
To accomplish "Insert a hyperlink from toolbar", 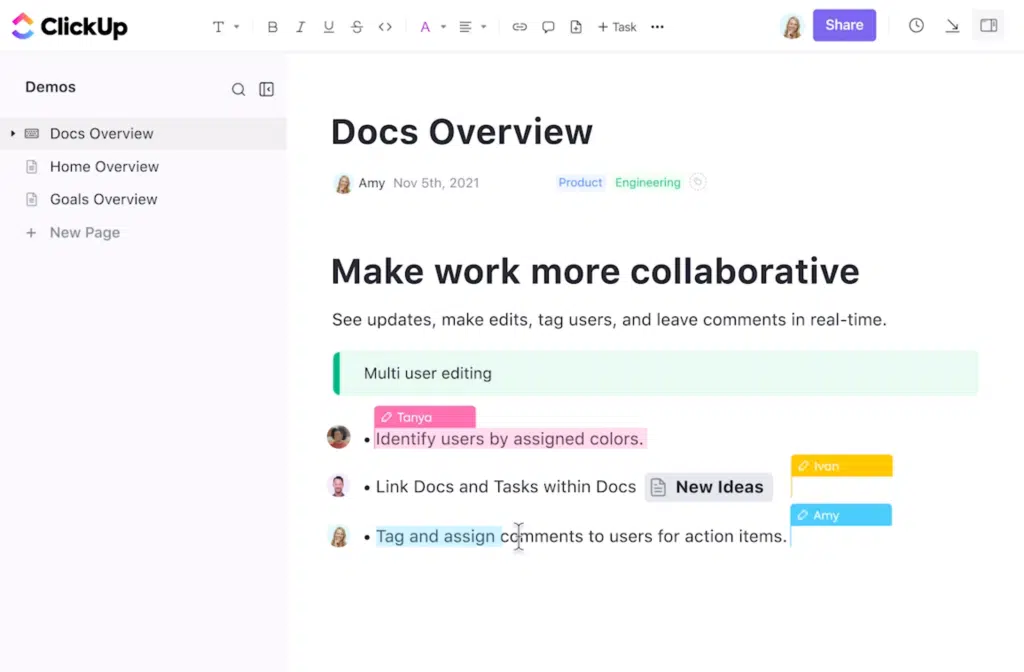I will (519, 27).
